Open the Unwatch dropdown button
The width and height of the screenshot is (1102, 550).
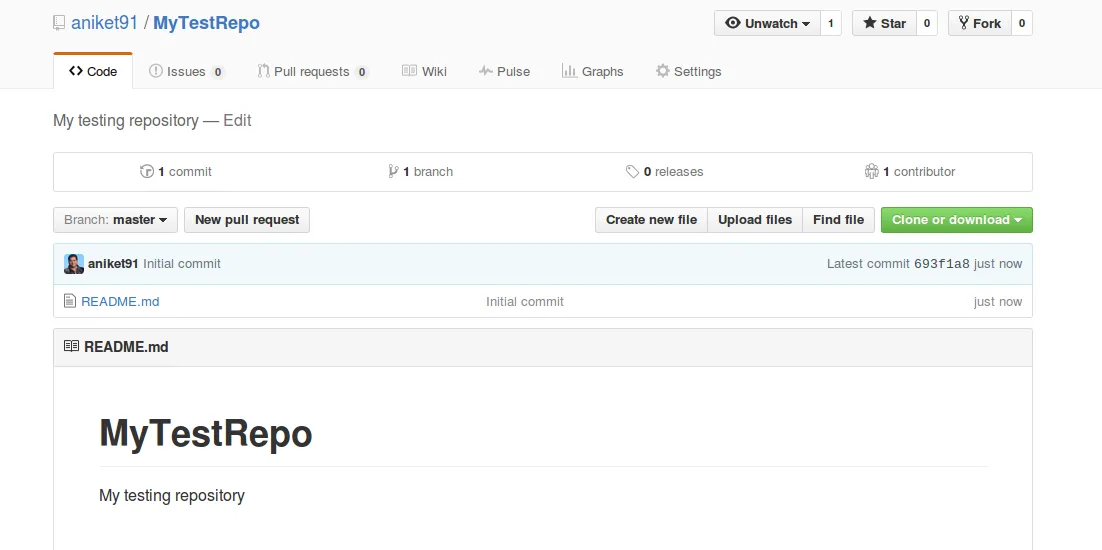(x=767, y=23)
